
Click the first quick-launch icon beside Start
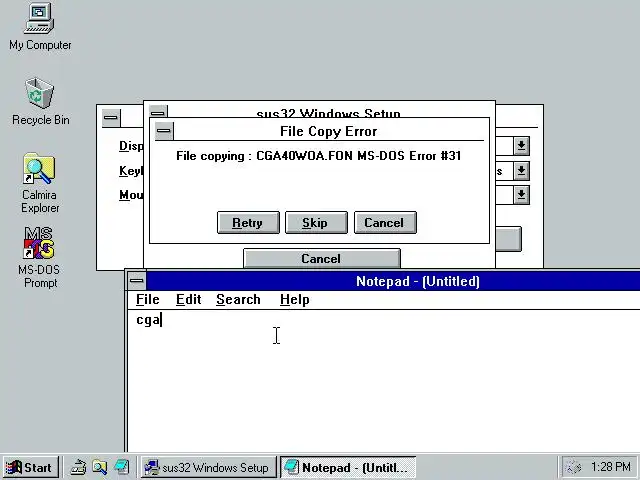pos(78,467)
